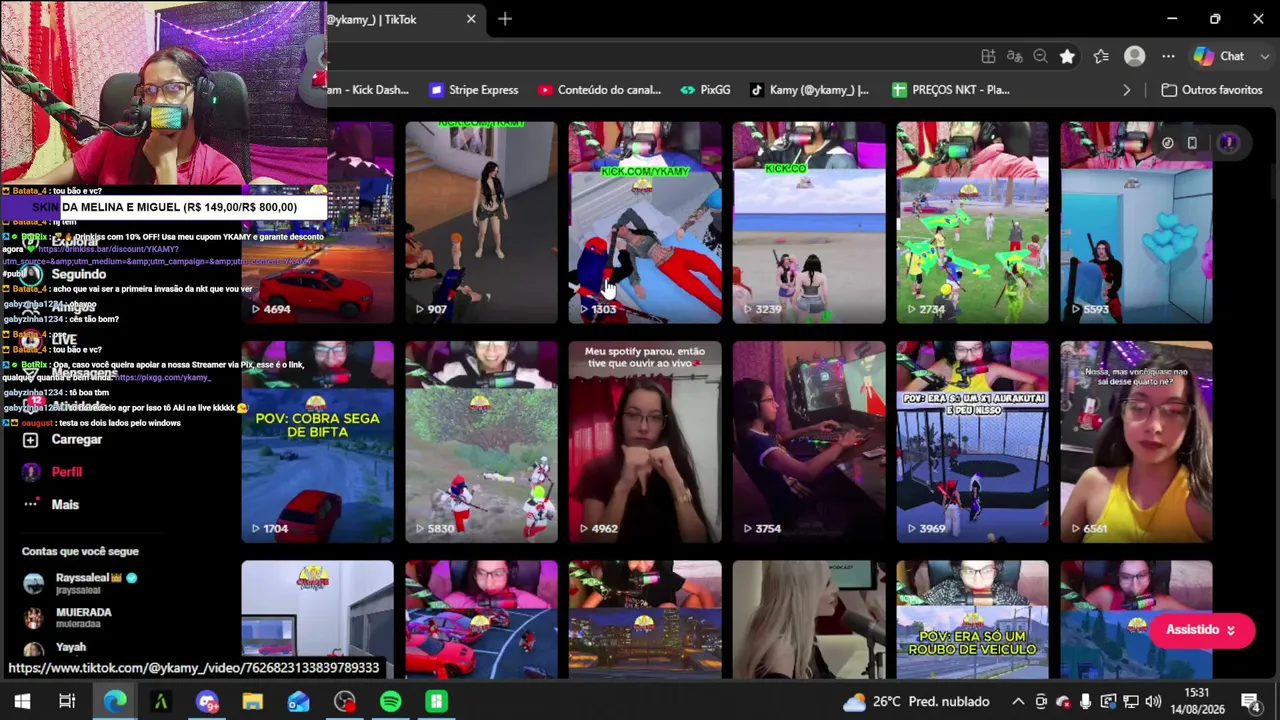Click the translate page icon
The image size is (1280, 720).
tap(1014, 57)
